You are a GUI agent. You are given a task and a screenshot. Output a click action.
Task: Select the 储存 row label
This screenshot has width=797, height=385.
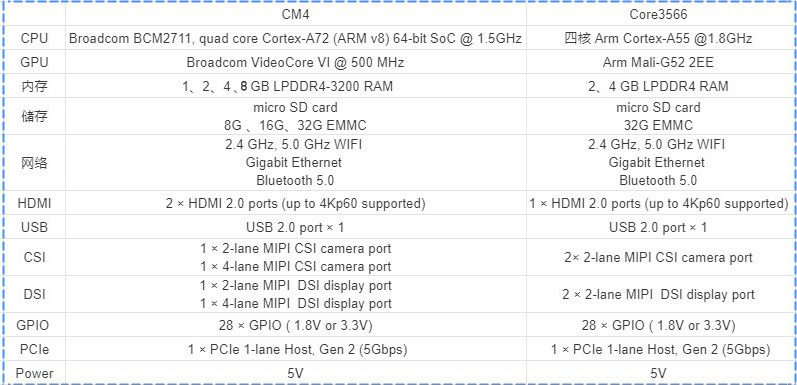coord(35,116)
